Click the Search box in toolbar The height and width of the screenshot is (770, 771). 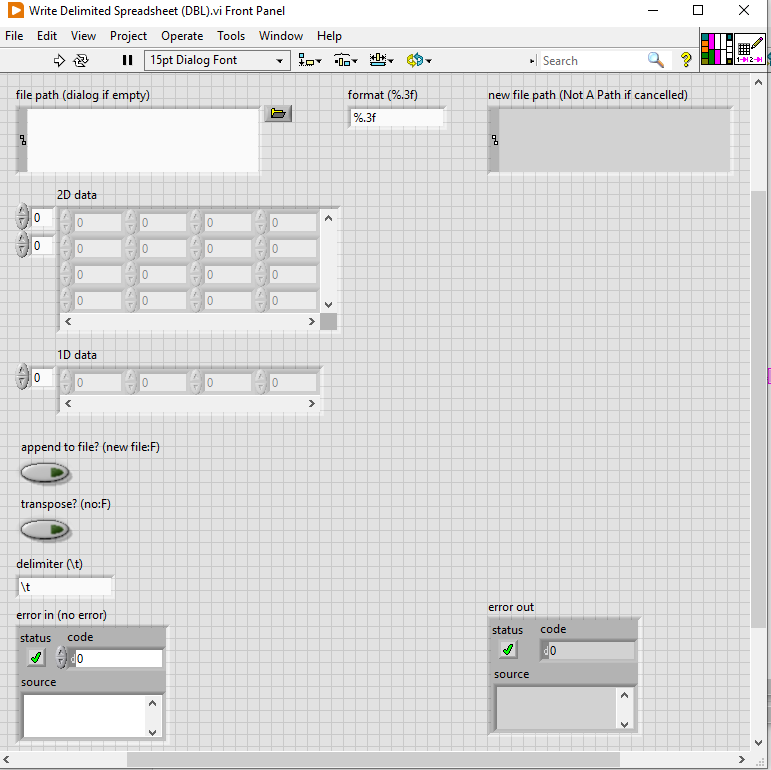pyautogui.click(x=593, y=61)
